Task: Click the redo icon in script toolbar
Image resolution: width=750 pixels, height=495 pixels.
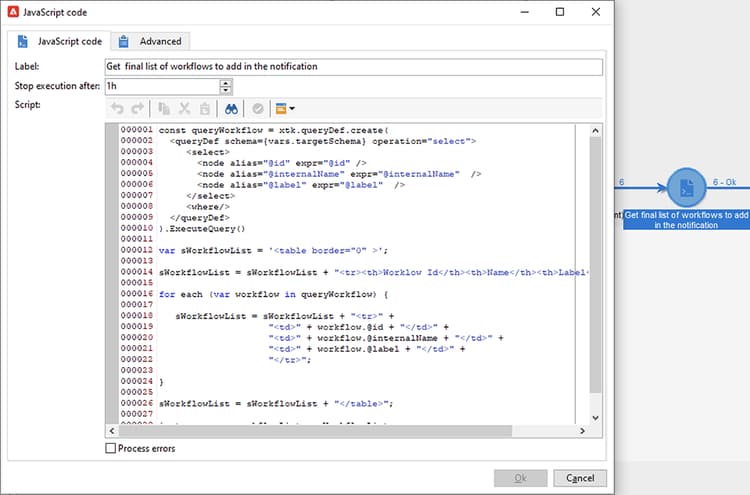Action: click(x=136, y=108)
